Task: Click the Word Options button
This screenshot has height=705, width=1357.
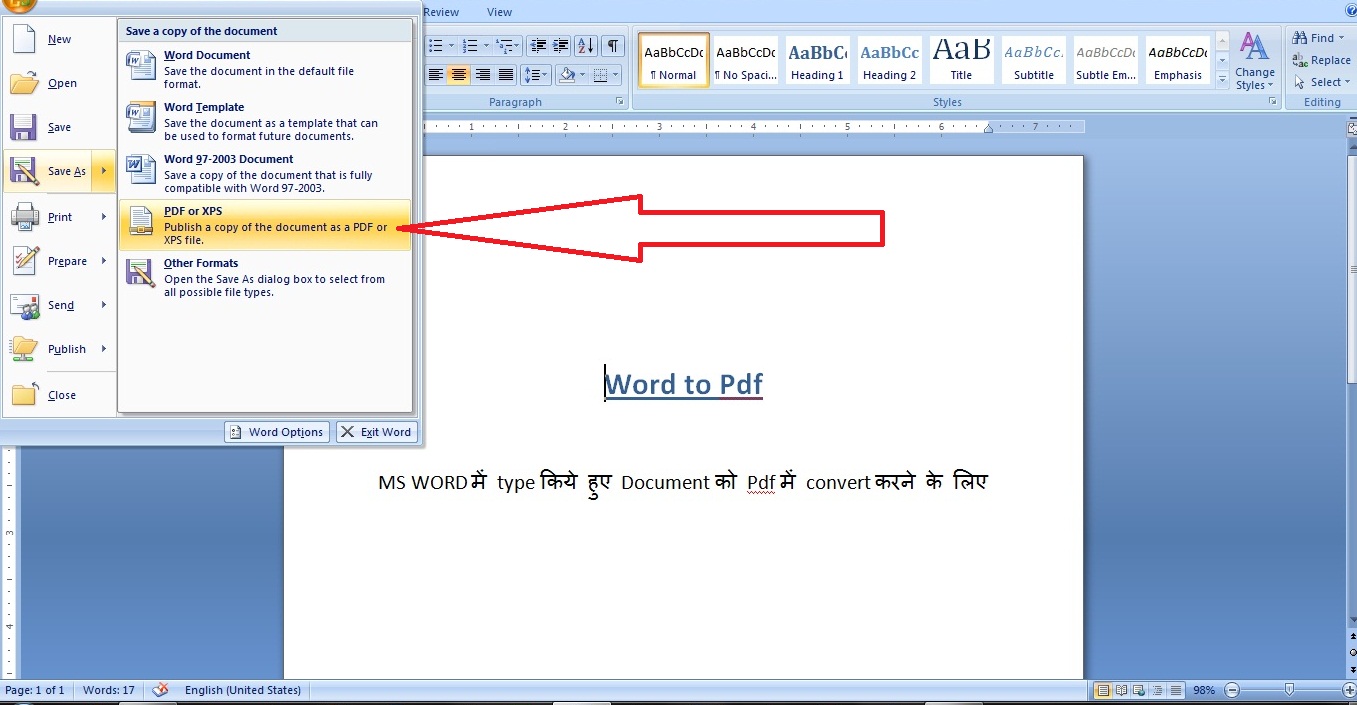Action: point(277,432)
